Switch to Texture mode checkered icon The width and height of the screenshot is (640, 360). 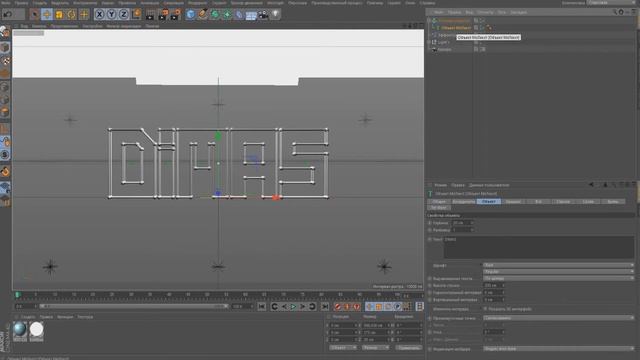pos(5,61)
